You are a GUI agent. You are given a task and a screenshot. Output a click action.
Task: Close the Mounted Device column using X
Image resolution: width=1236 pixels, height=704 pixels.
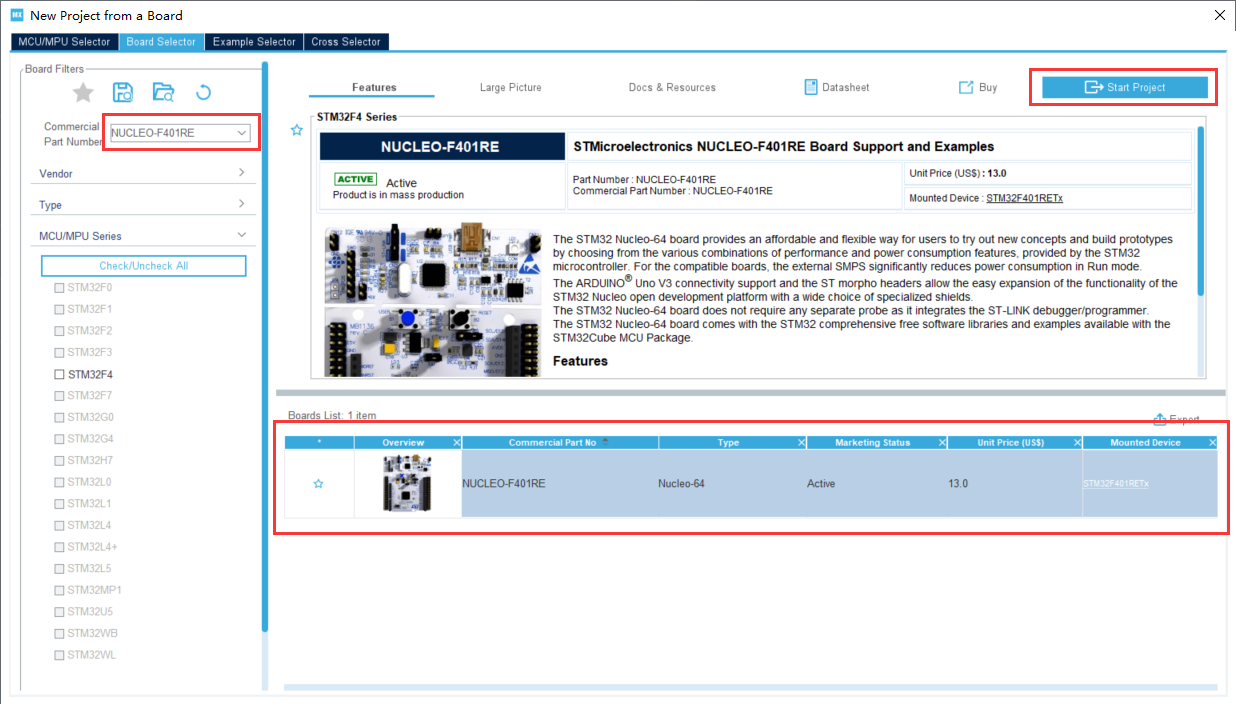[x=1213, y=442]
